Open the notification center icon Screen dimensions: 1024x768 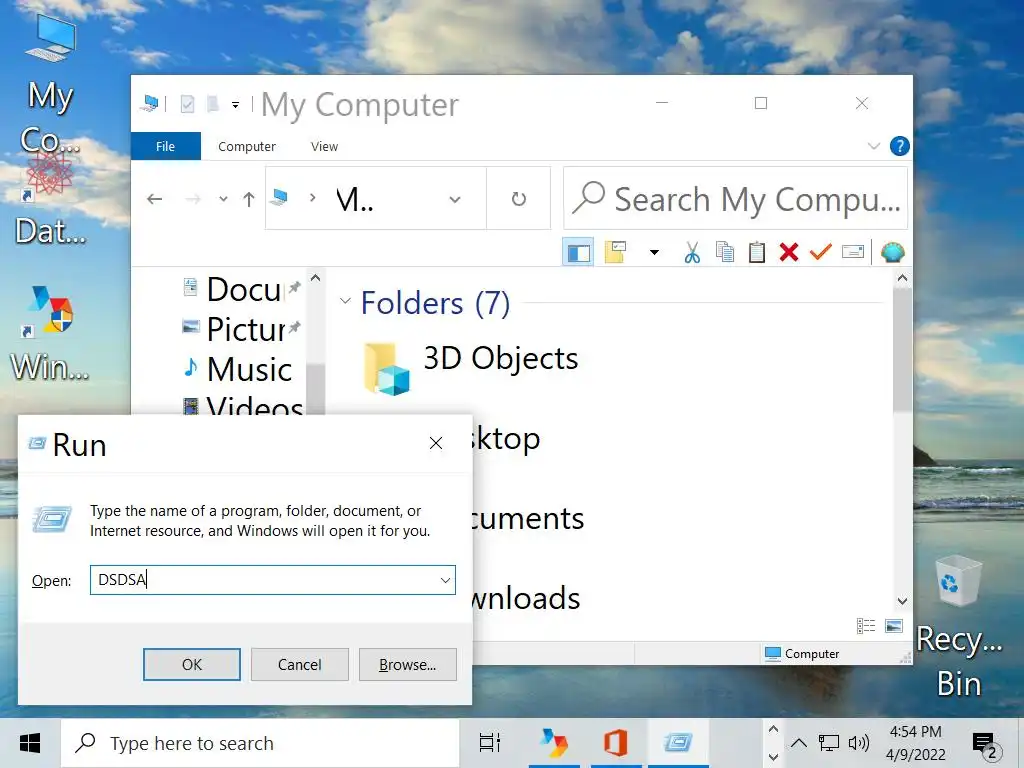tap(985, 745)
